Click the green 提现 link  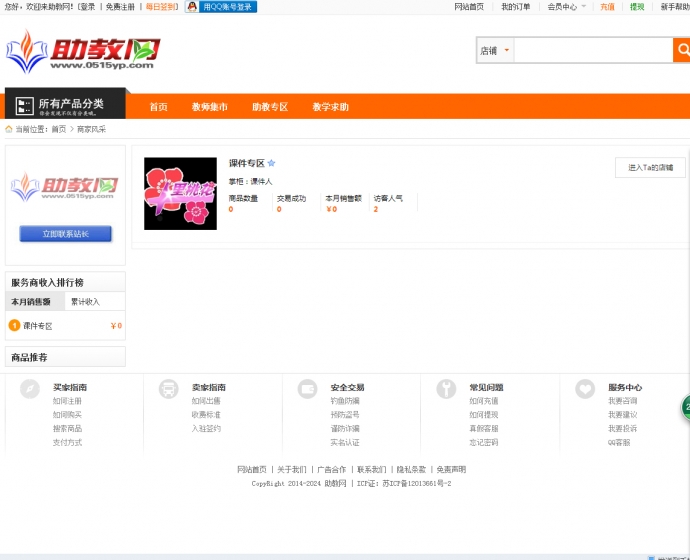point(637,7)
